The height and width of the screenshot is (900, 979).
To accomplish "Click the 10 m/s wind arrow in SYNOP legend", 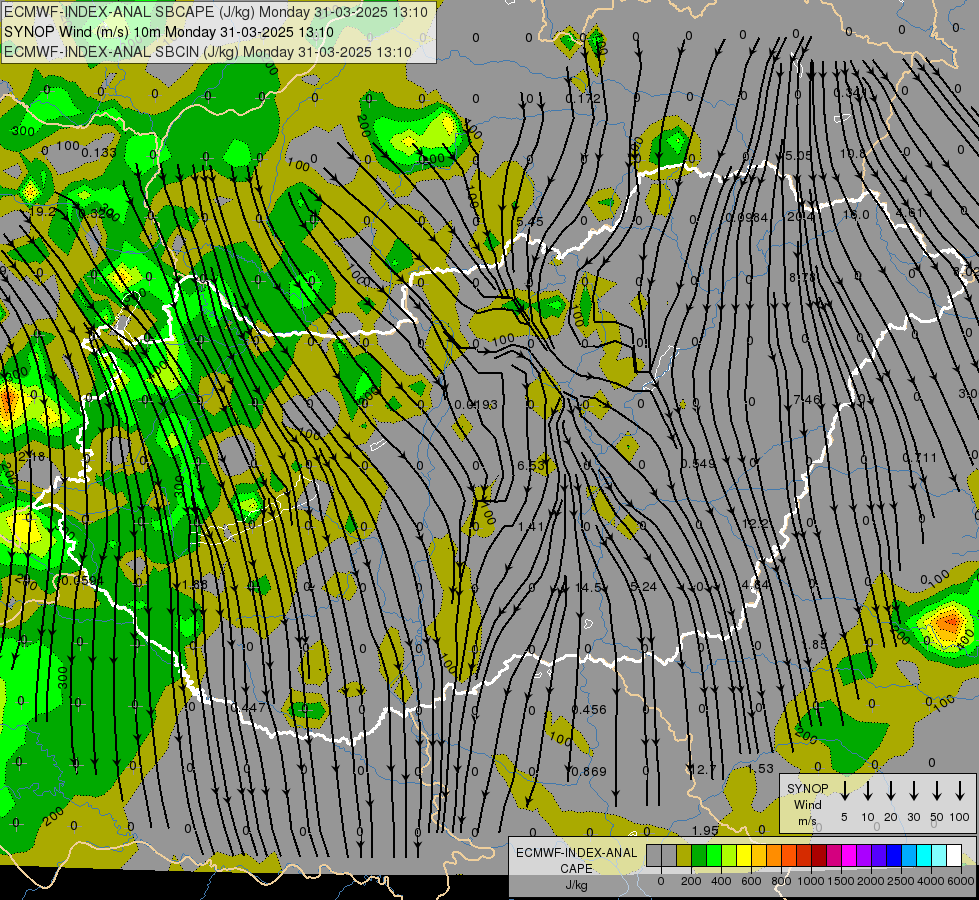I will 868,790.
